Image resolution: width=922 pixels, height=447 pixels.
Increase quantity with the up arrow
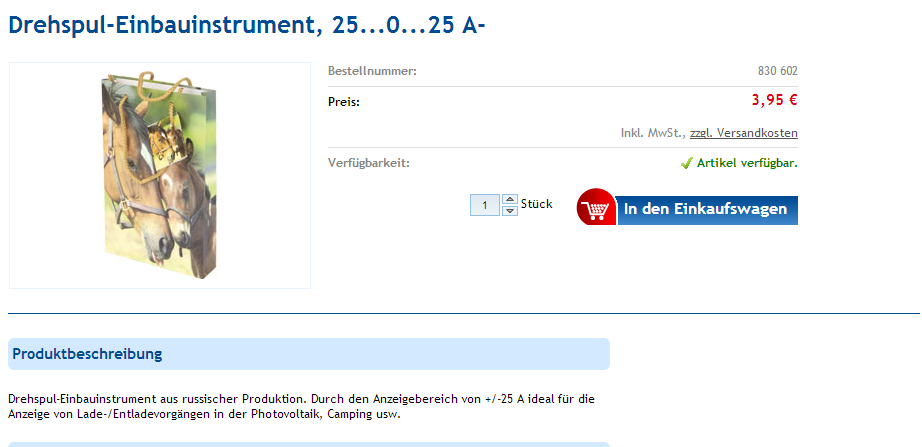510,199
